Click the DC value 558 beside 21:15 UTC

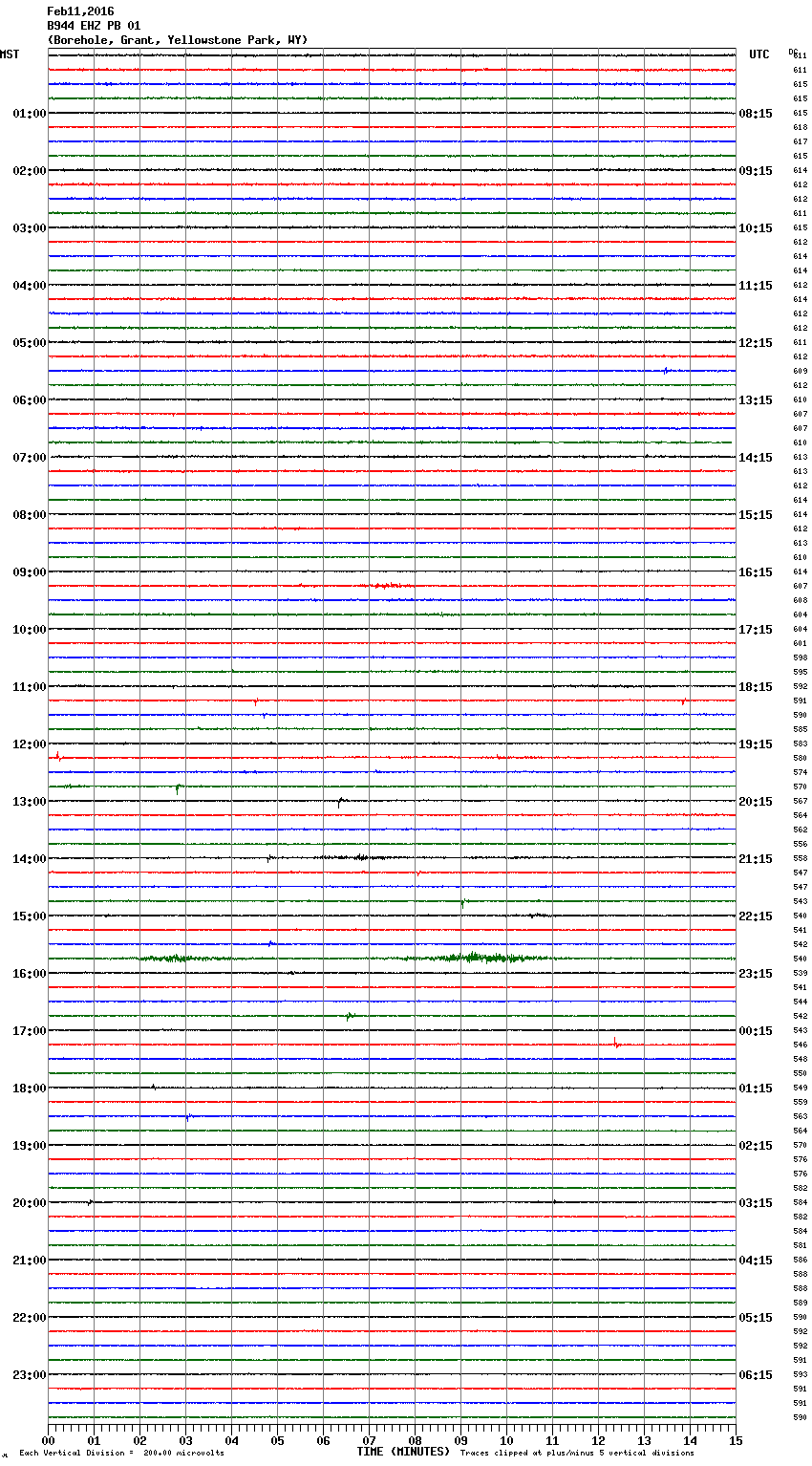pyautogui.click(x=800, y=858)
